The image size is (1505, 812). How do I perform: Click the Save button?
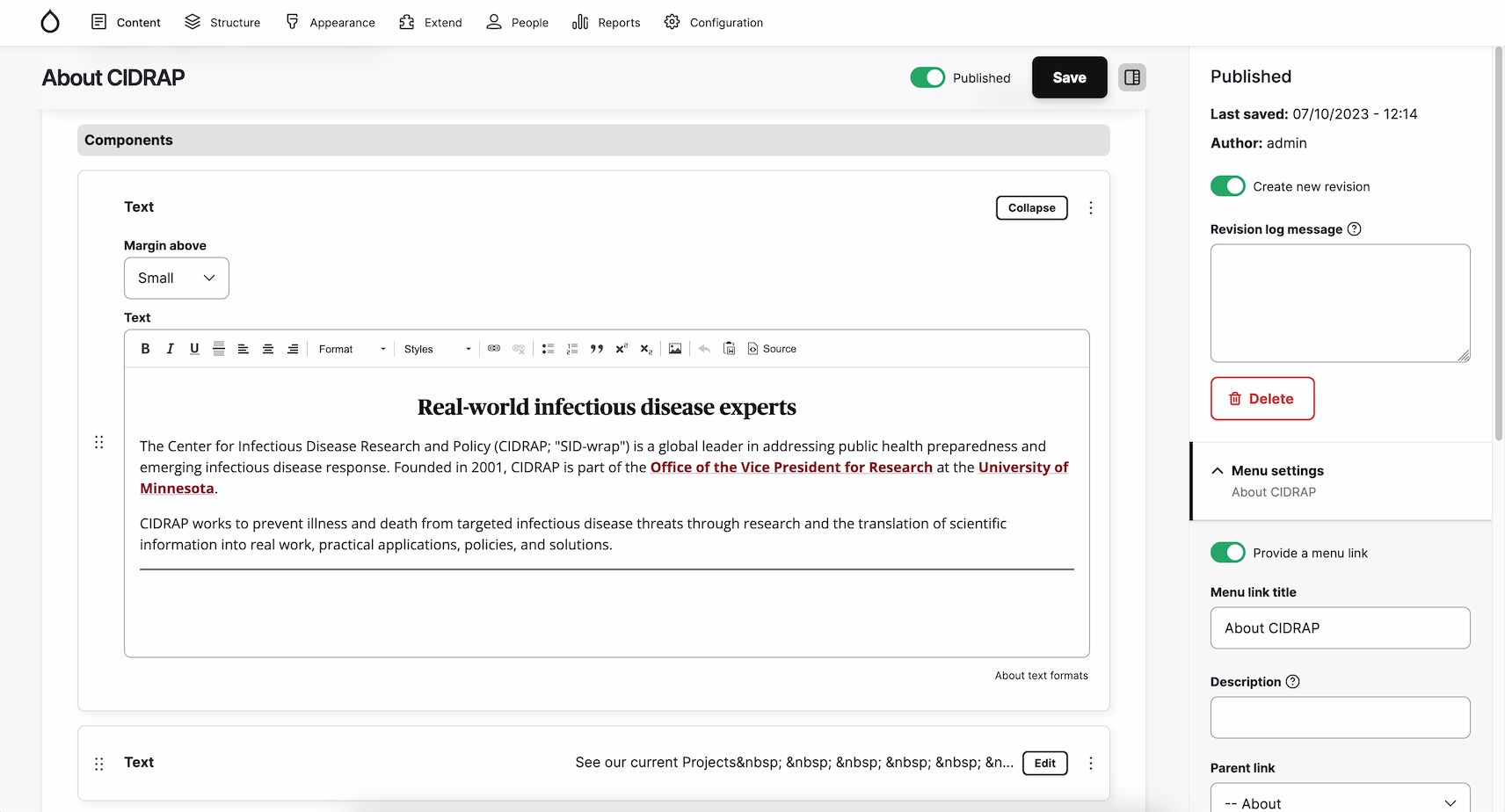pos(1069,77)
